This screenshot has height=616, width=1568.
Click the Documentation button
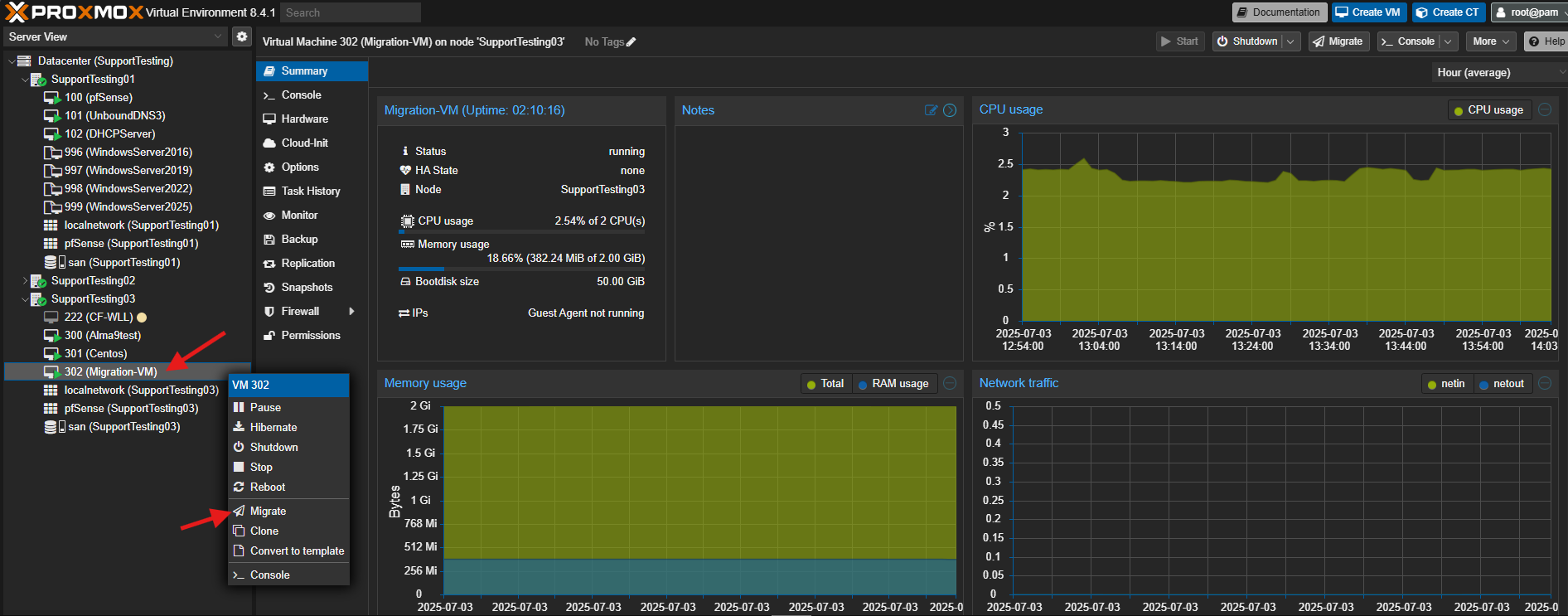click(x=1278, y=12)
